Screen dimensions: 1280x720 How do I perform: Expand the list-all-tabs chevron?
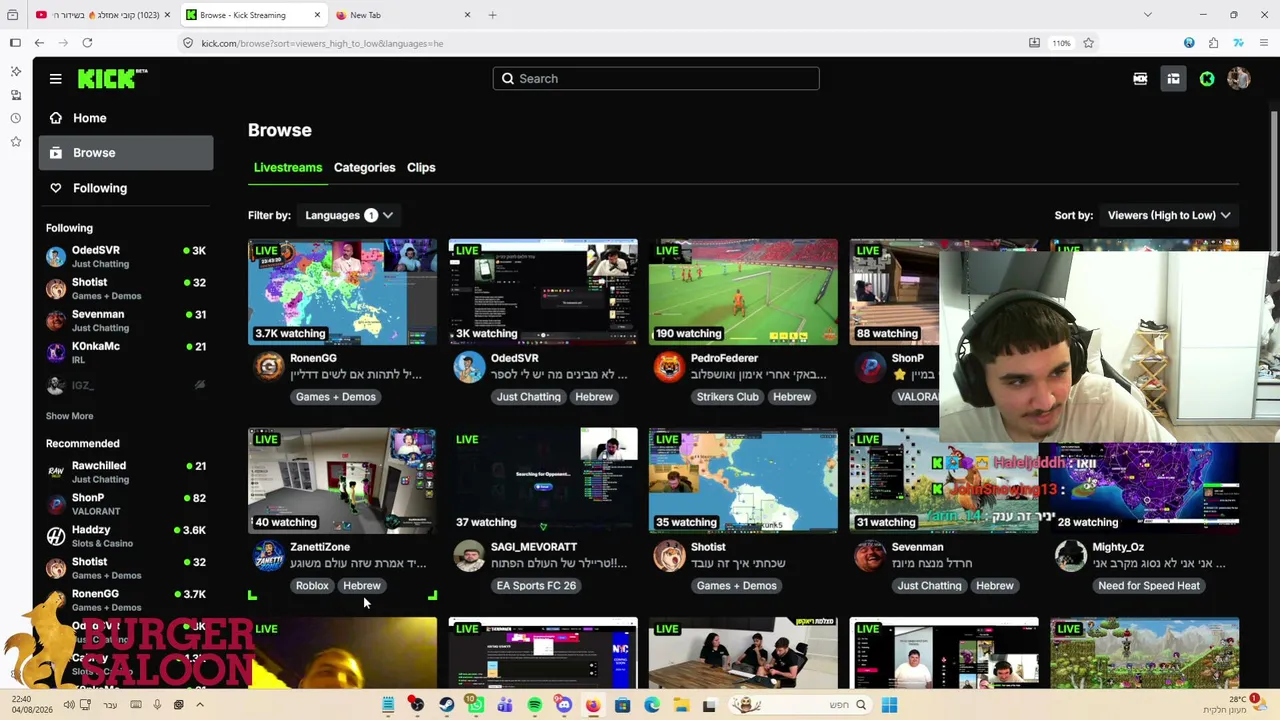1147,15
